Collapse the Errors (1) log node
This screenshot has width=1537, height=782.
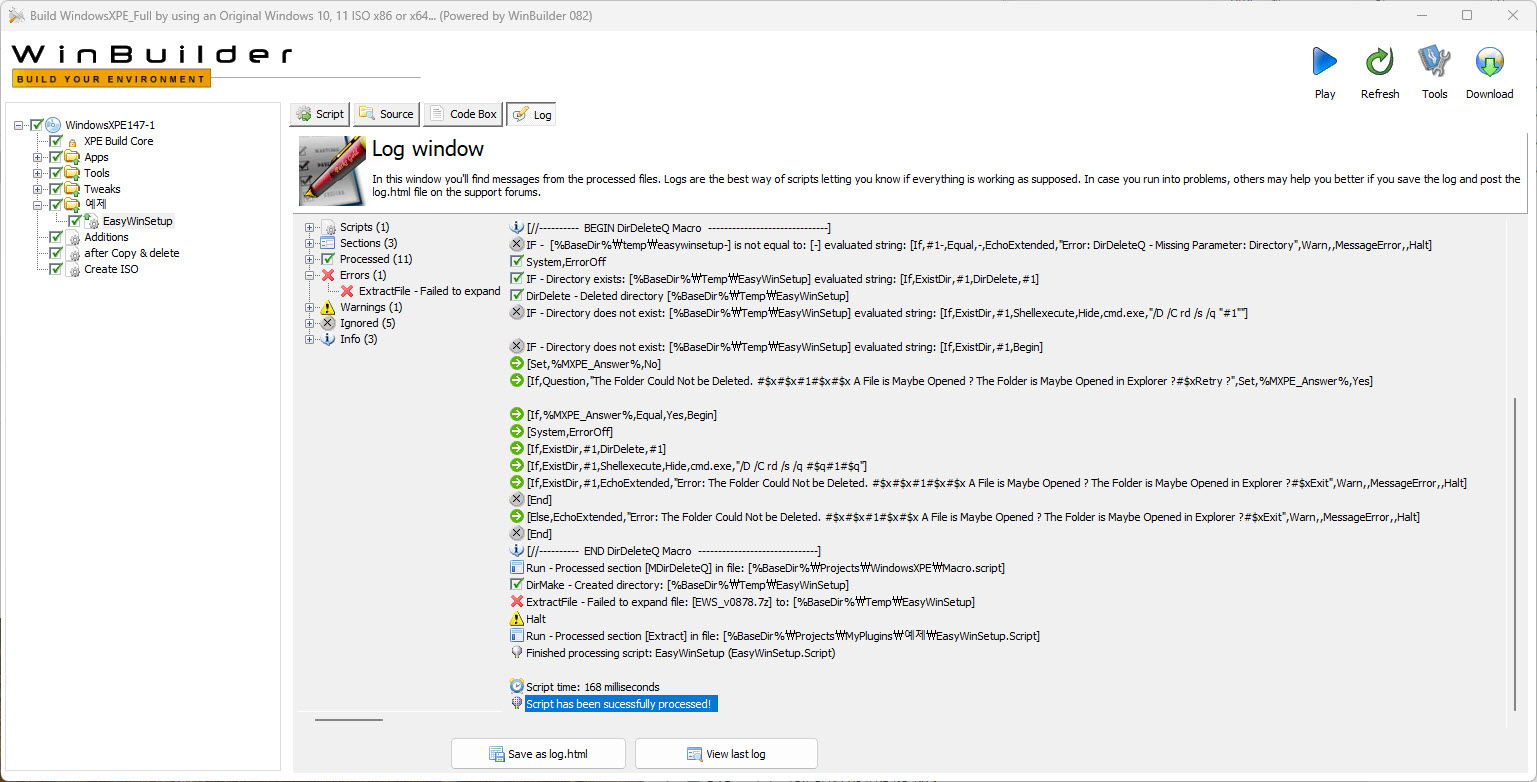pyautogui.click(x=310, y=275)
